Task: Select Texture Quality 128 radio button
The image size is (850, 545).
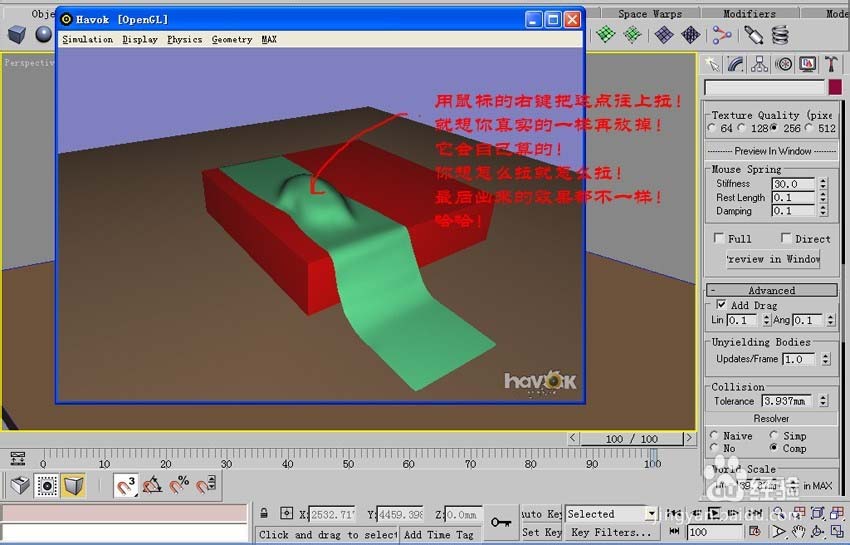Action: pos(742,128)
